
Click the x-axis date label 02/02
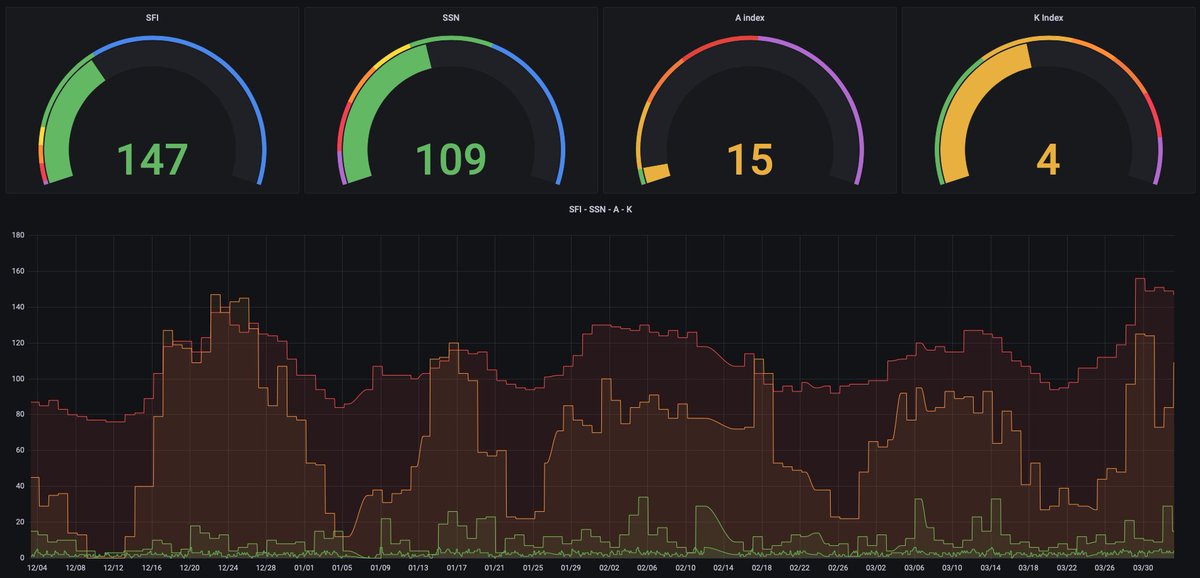pos(609,567)
